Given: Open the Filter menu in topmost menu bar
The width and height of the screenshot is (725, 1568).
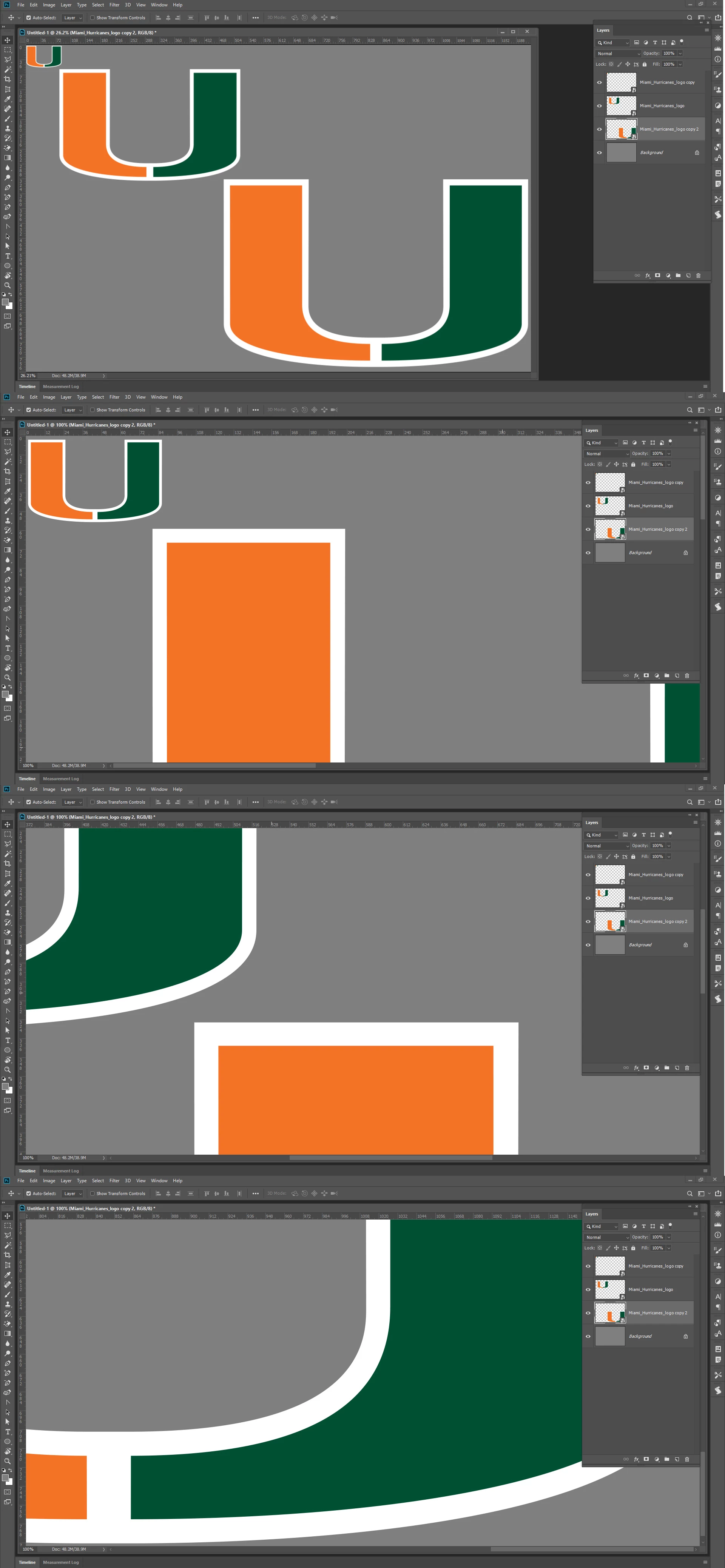Looking at the screenshot, I should click(x=114, y=5).
